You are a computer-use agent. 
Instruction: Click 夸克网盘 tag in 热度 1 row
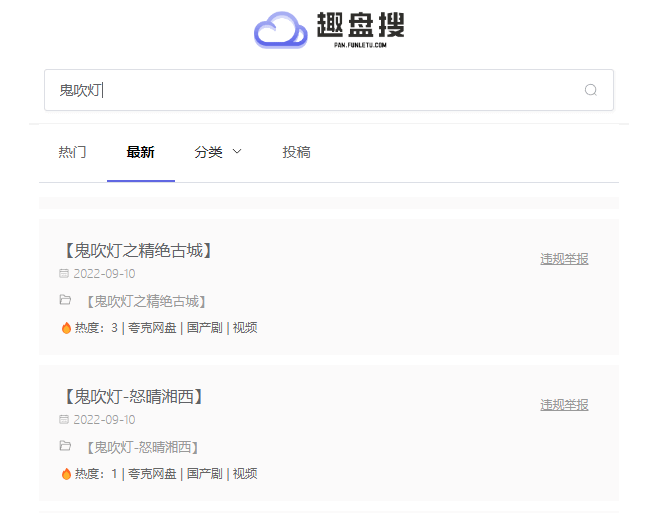152,474
